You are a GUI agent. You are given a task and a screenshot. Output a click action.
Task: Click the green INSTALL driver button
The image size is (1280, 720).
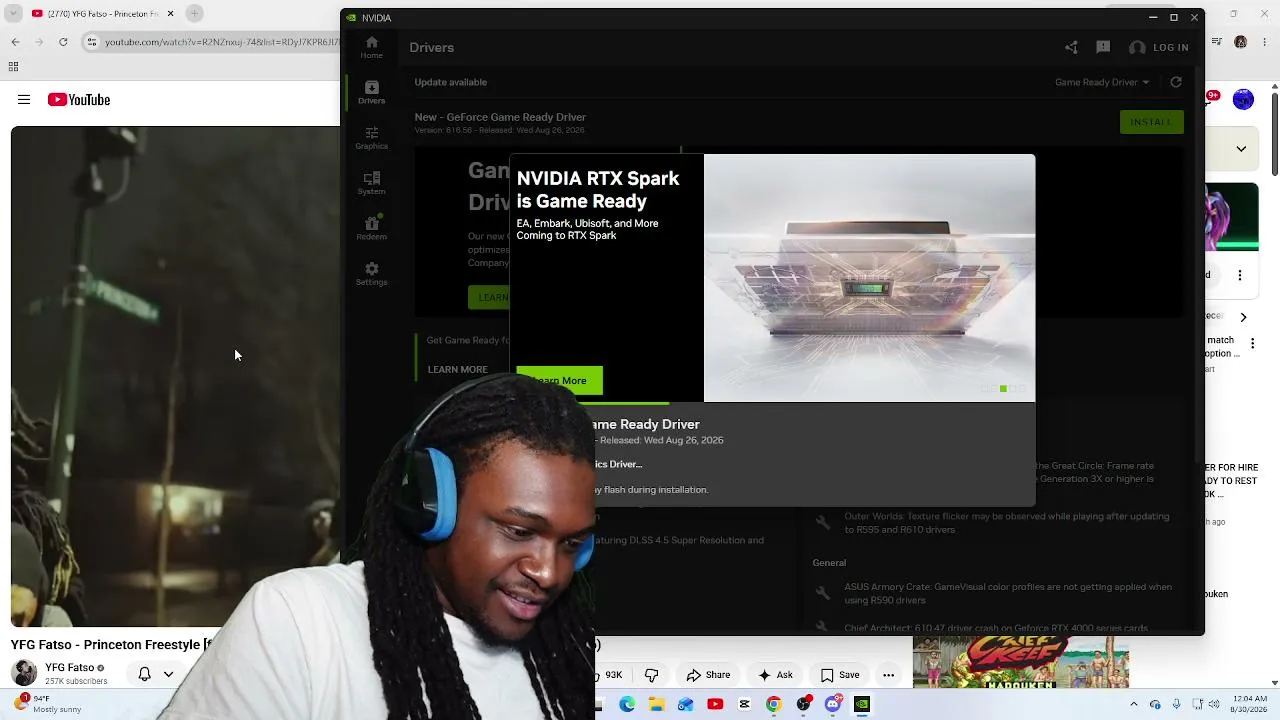point(1151,122)
